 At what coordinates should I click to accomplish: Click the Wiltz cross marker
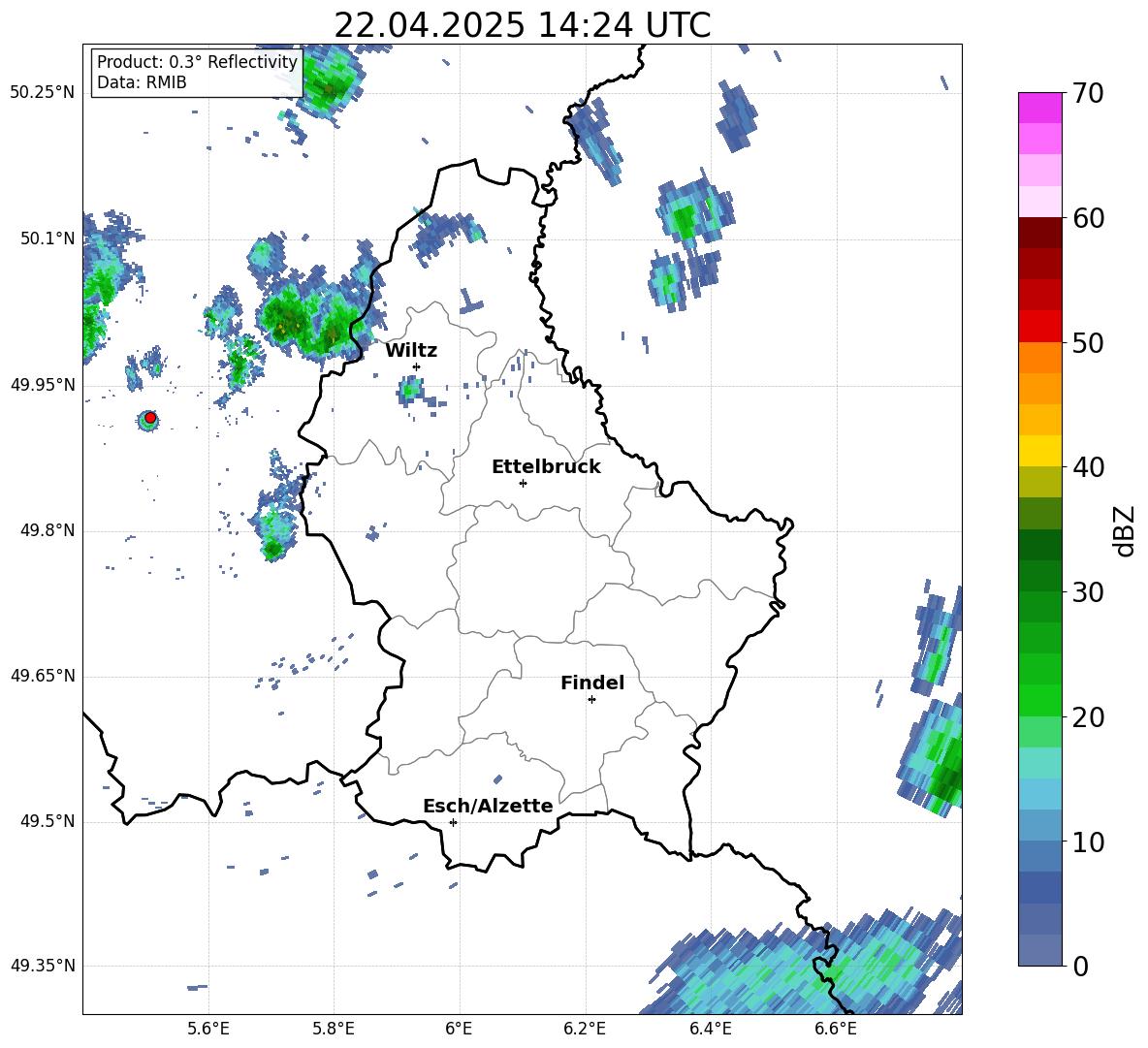[x=417, y=366]
